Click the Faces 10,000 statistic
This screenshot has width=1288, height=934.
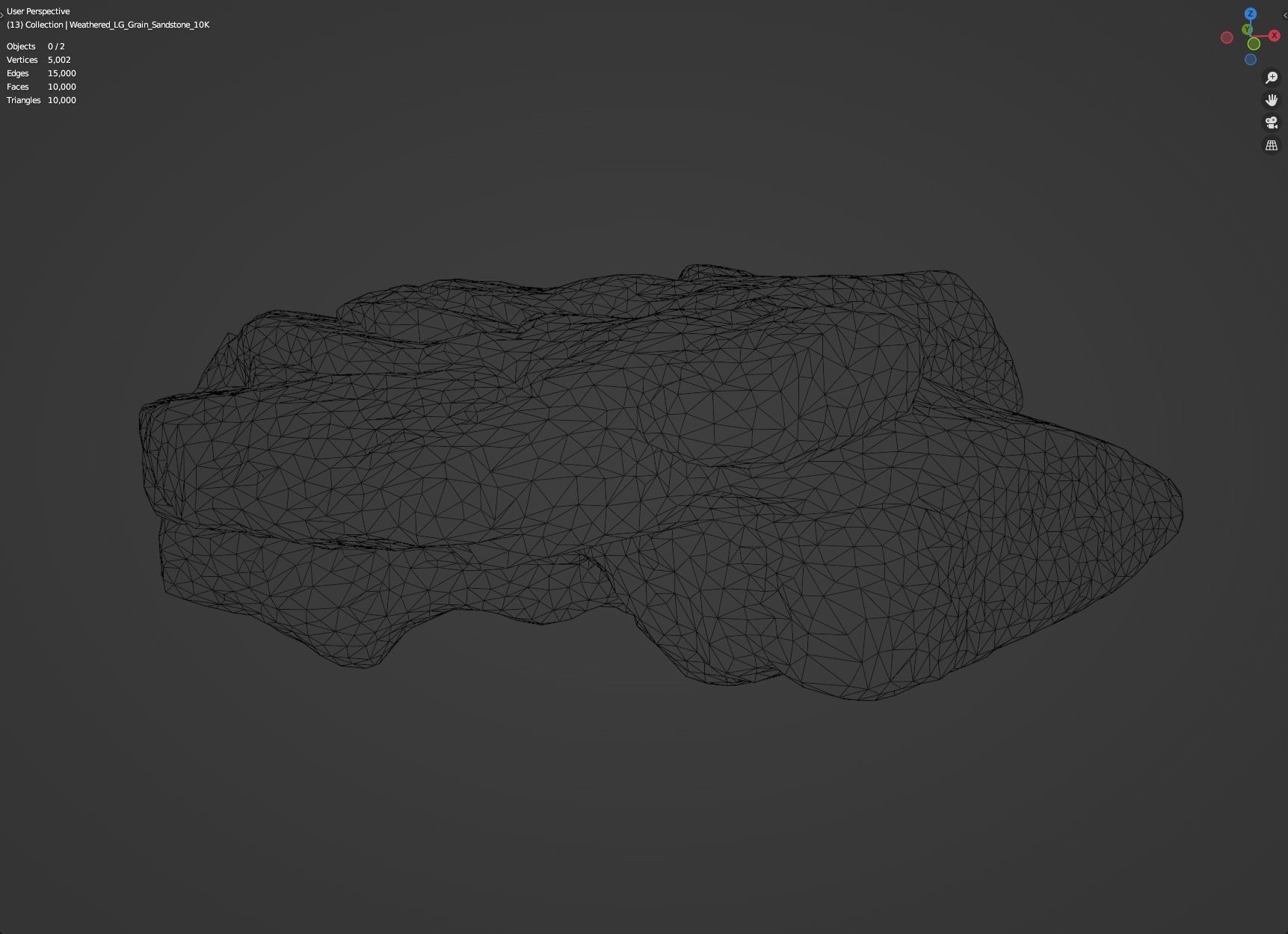coord(41,87)
